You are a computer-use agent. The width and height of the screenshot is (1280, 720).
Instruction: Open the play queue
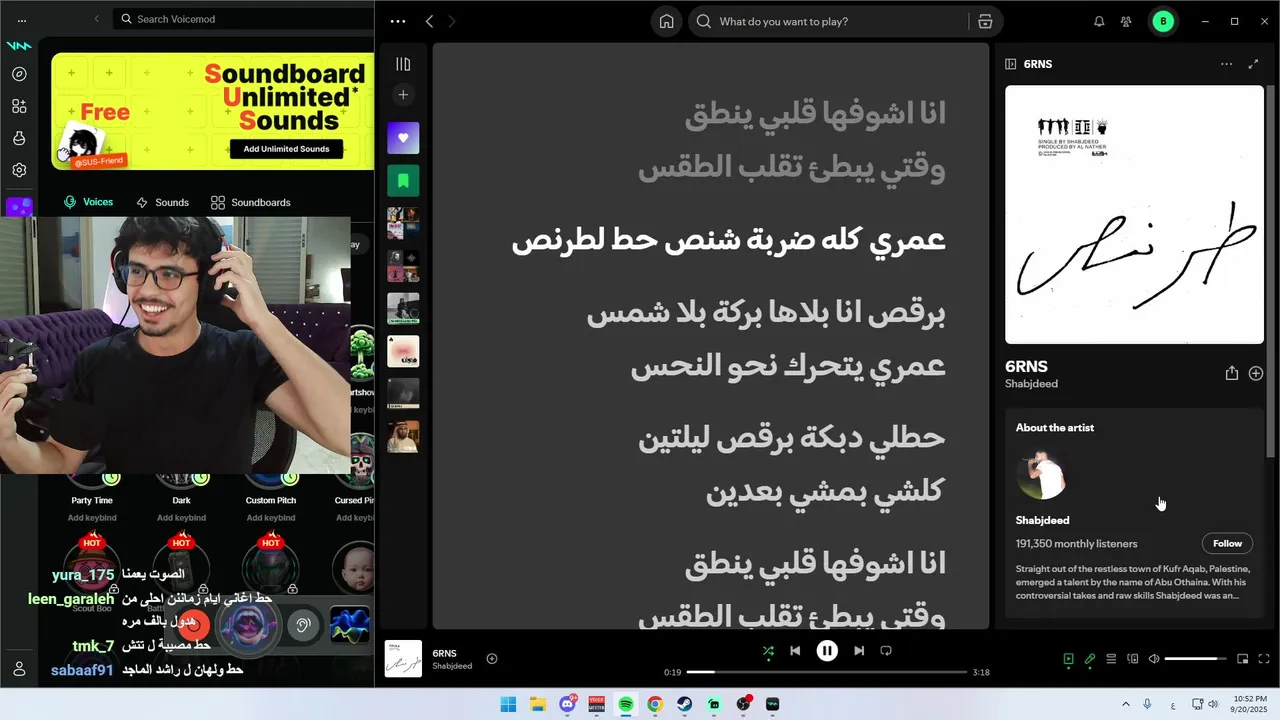point(1111,659)
